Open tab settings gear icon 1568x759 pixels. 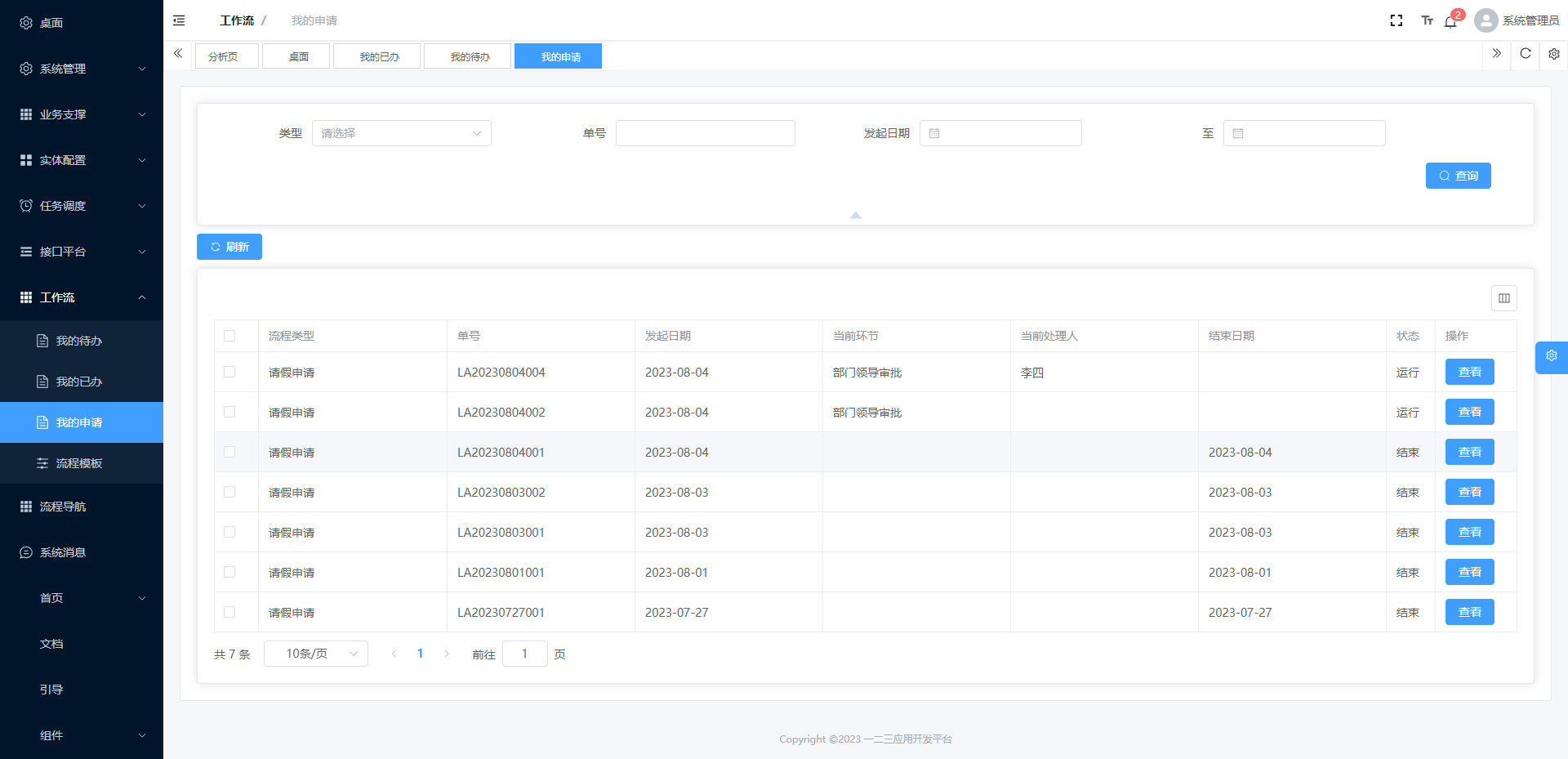click(x=1554, y=54)
